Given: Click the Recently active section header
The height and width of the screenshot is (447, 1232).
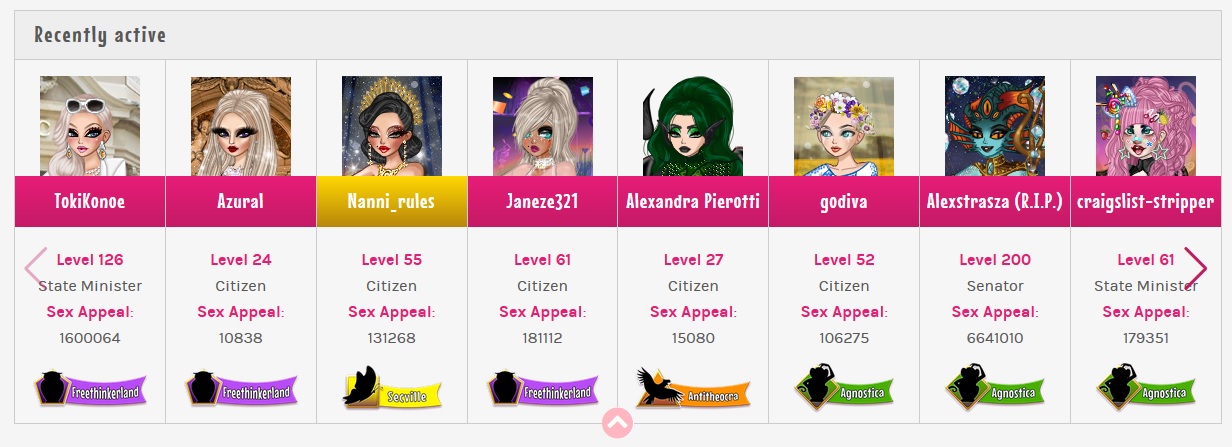Looking at the screenshot, I should point(100,35).
